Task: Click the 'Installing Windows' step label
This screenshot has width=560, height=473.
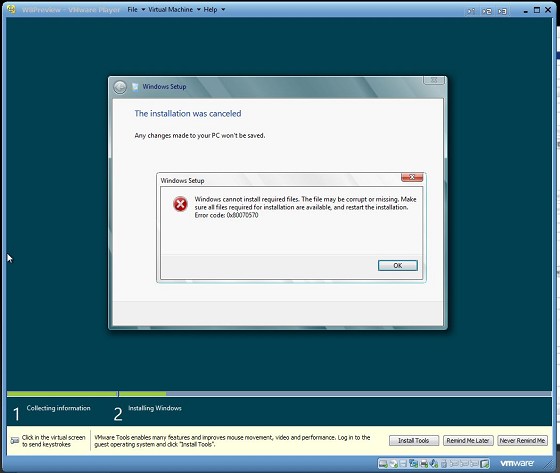Action: point(155,408)
